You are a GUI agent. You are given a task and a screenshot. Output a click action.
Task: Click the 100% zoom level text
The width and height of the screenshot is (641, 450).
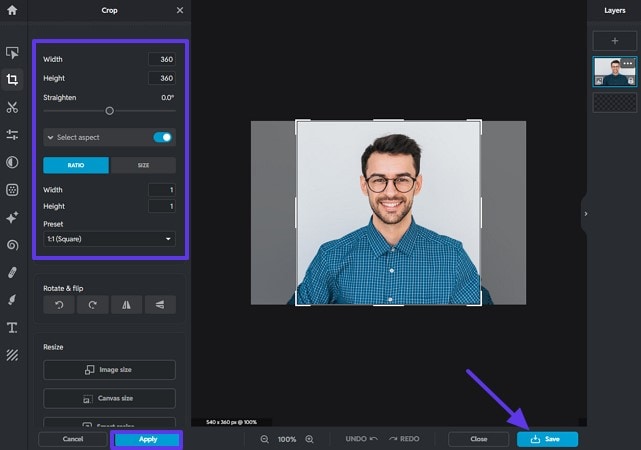pos(287,439)
